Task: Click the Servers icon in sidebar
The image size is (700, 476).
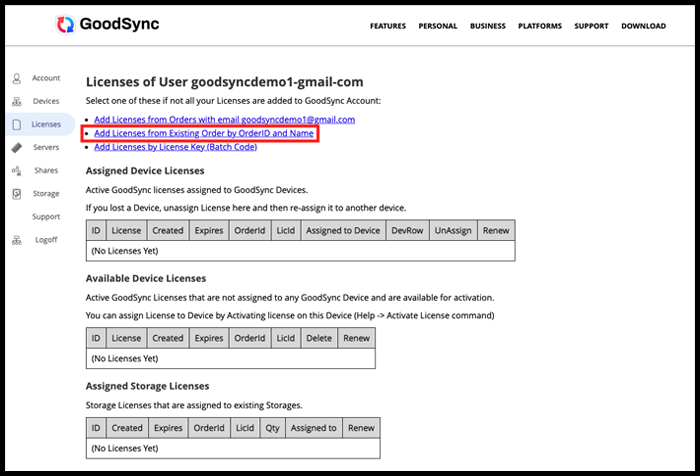Action: 17,147
